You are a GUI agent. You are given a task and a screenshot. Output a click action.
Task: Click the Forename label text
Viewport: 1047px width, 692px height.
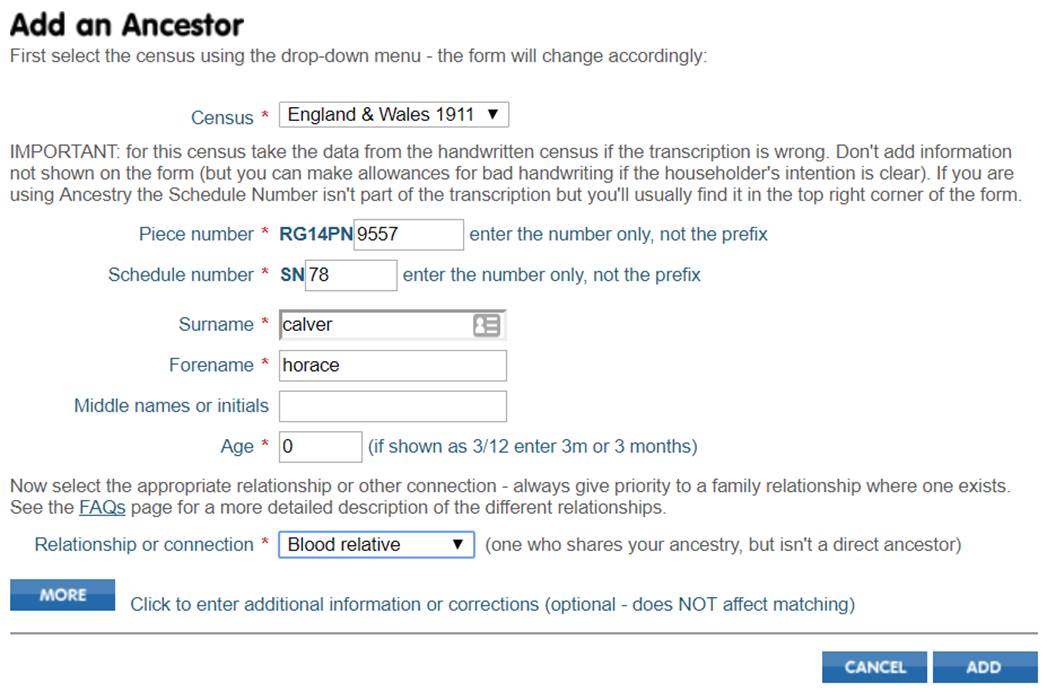pos(211,365)
